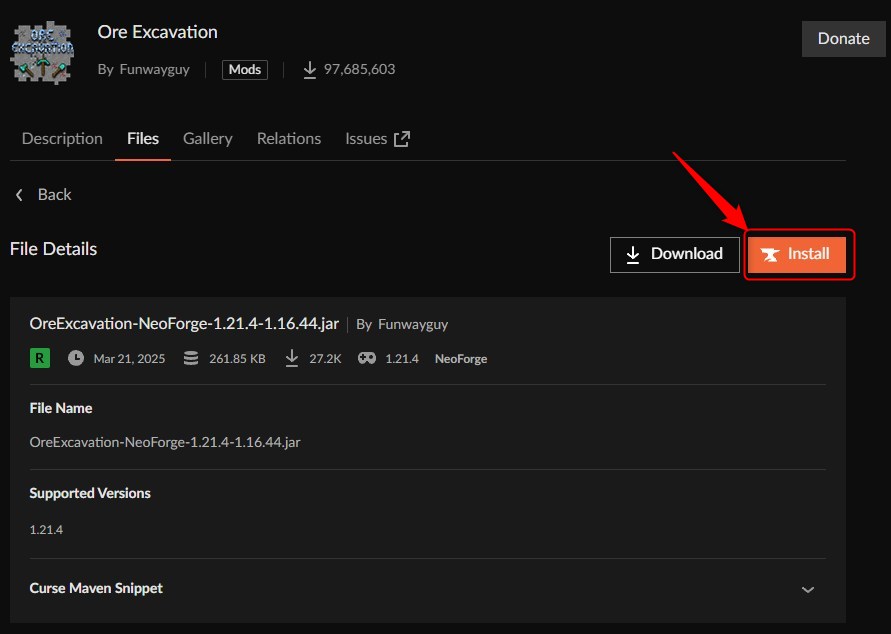Open the Ore Excavation project title

click(x=157, y=32)
